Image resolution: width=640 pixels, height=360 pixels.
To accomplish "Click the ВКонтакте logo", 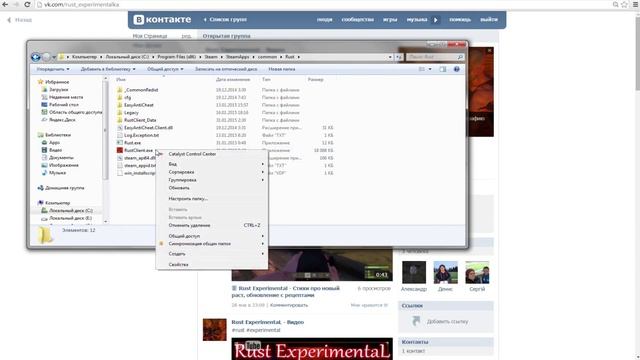I will [x=162, y=19].
